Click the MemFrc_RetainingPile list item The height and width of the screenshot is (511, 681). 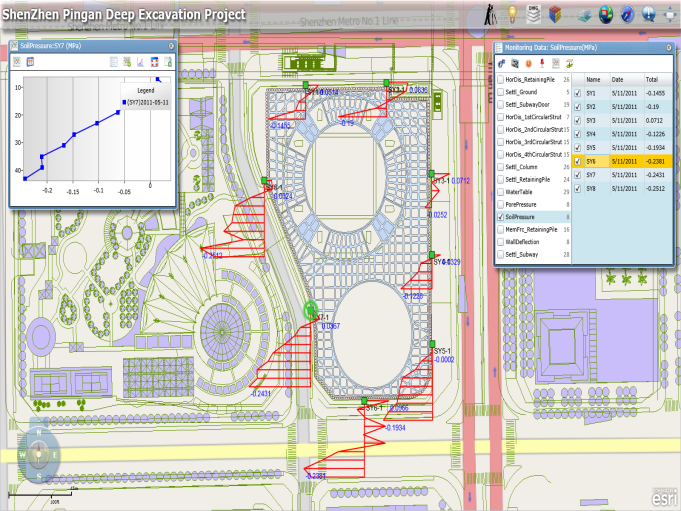[533, 229]
